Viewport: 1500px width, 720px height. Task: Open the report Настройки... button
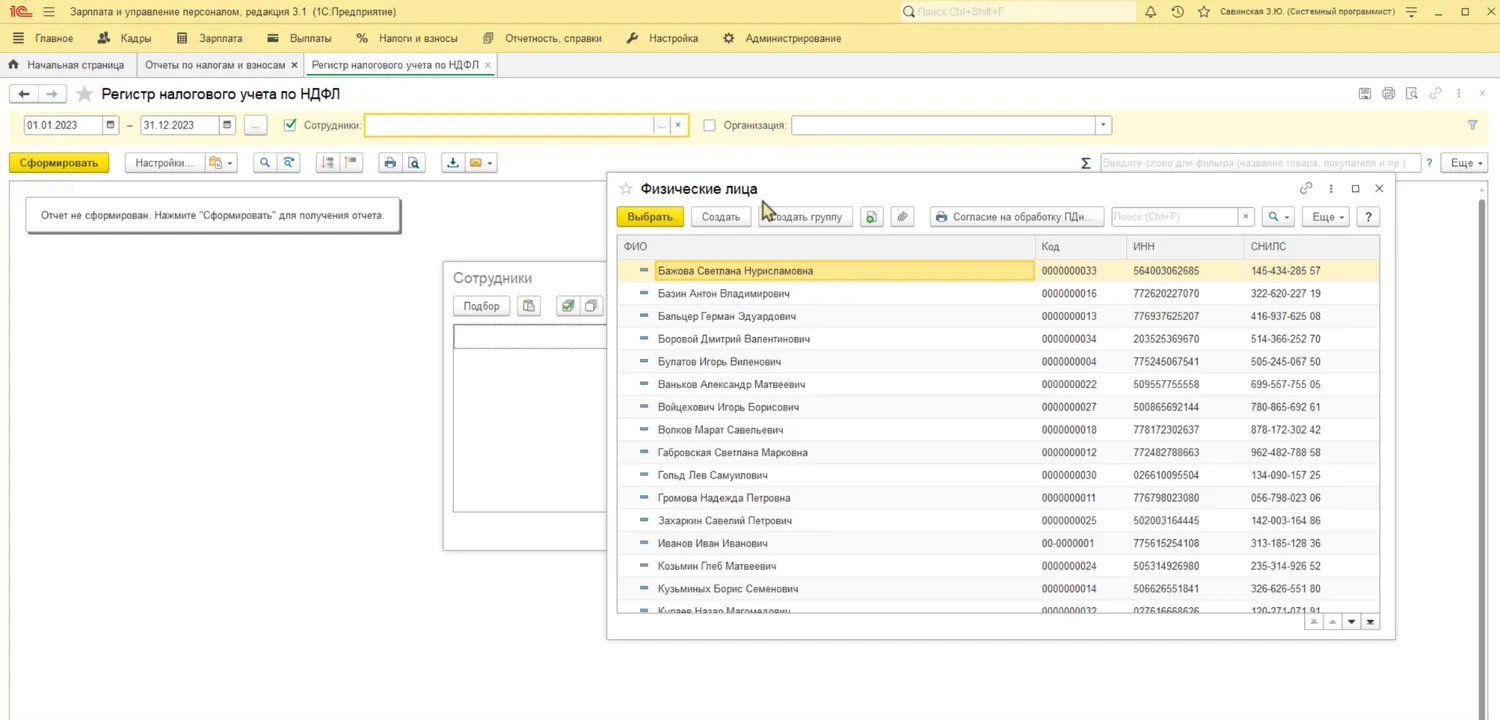tap(165, 163)
